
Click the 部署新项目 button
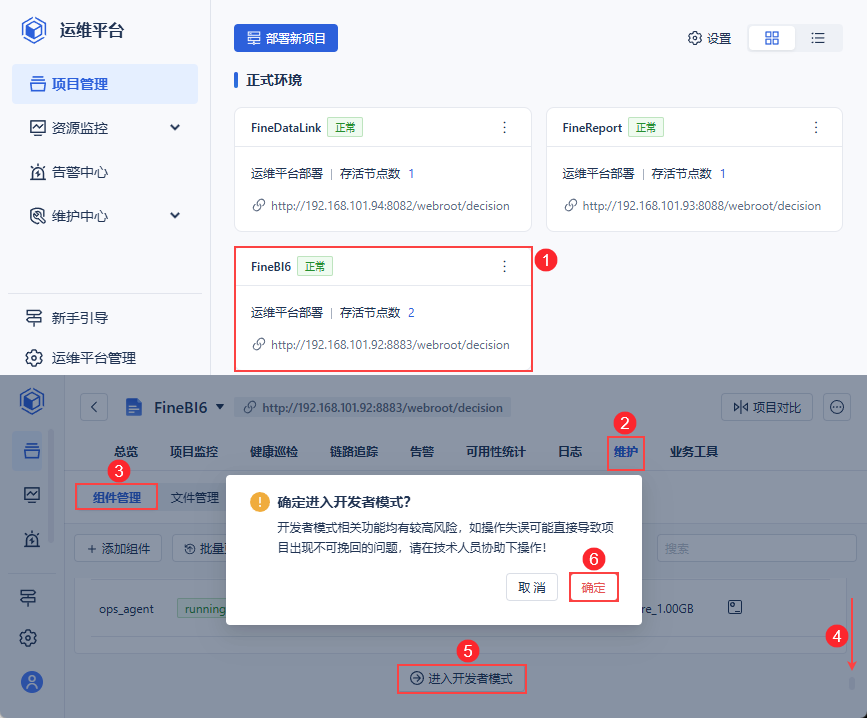pos(286,38)
